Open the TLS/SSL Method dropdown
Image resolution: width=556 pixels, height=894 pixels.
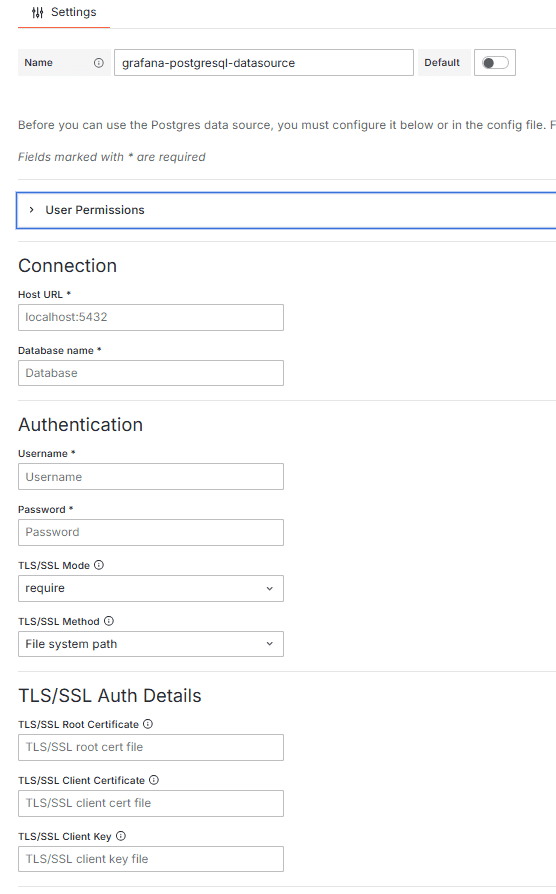tap(151, 644)
